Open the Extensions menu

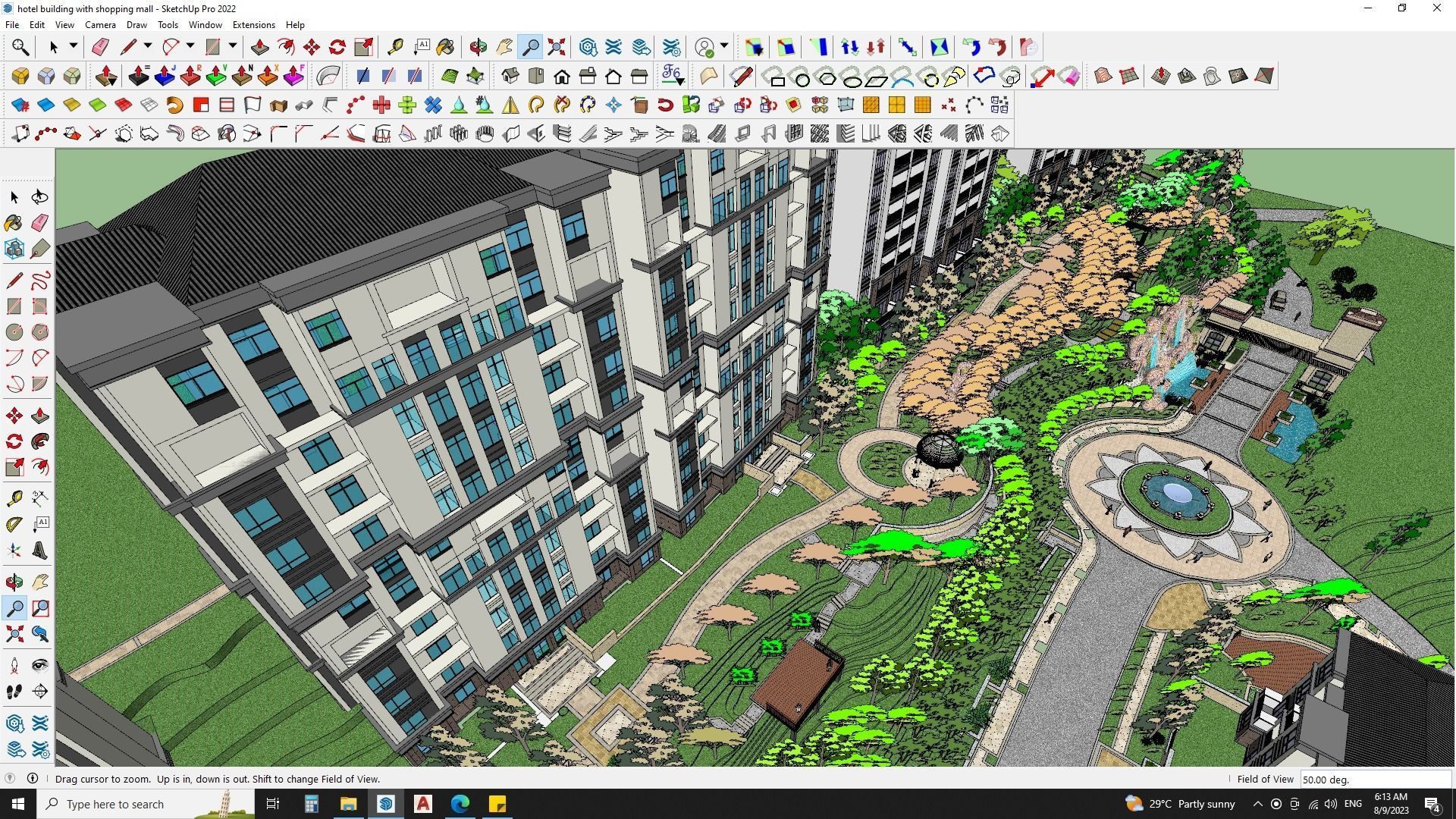click(253, 24)
